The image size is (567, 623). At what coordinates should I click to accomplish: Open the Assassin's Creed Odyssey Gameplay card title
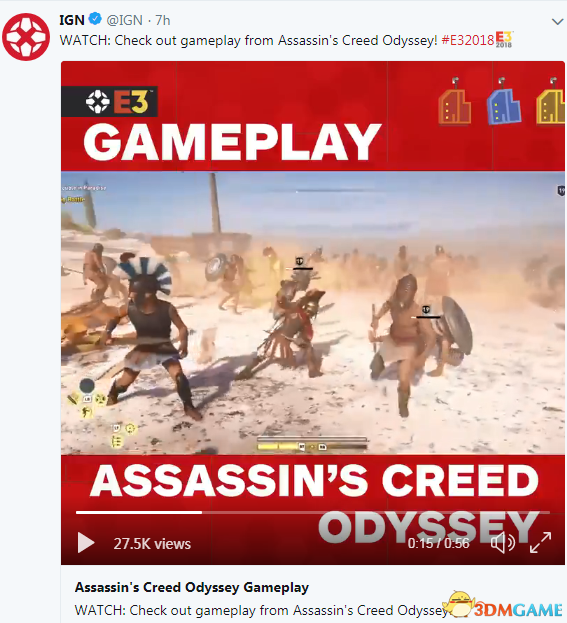tap(192, 587)
